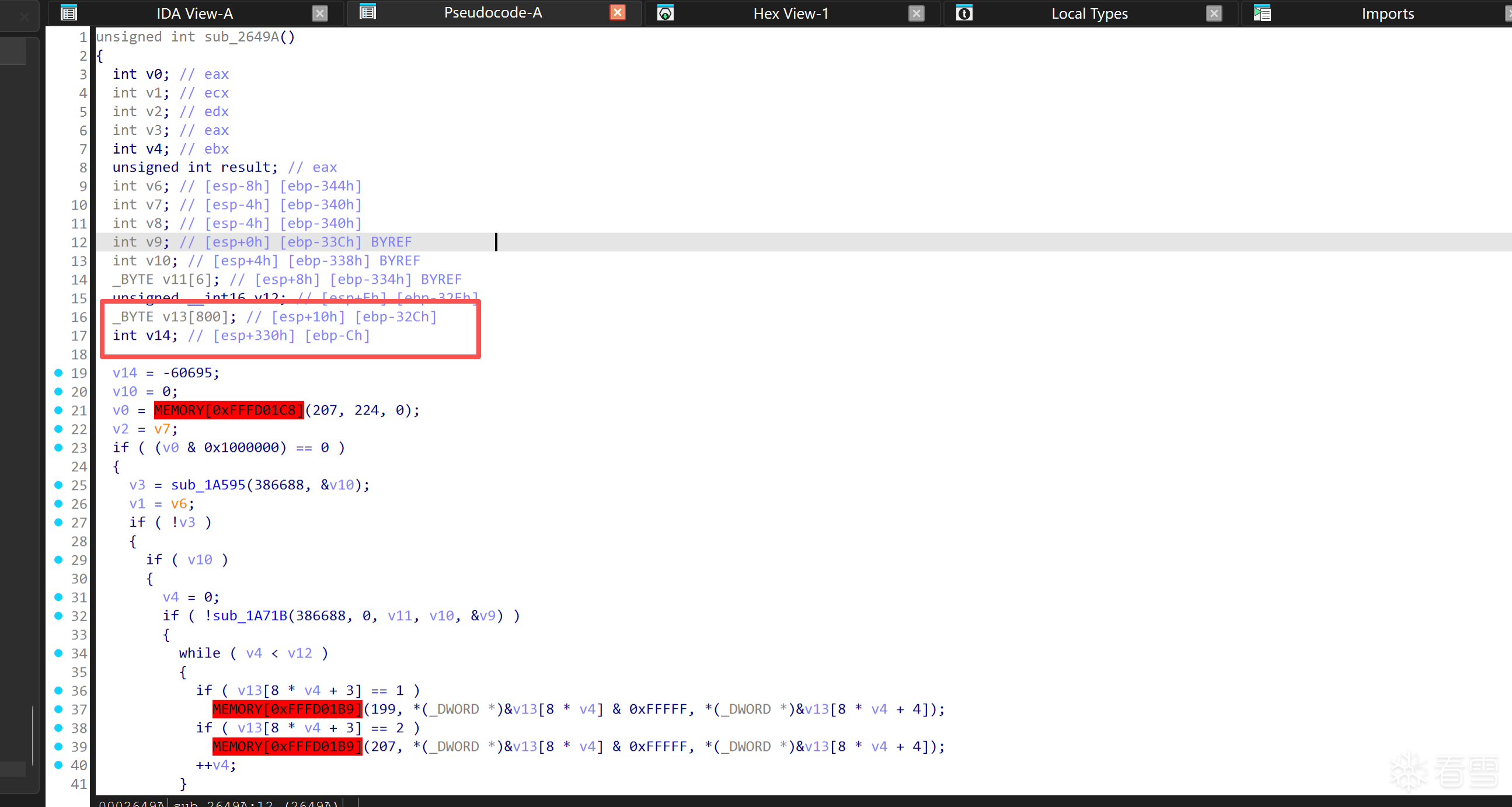Click the Pseudocode-A tab icon
Viewport: 1512px width, 807px height.
click(x=367, y=12)
